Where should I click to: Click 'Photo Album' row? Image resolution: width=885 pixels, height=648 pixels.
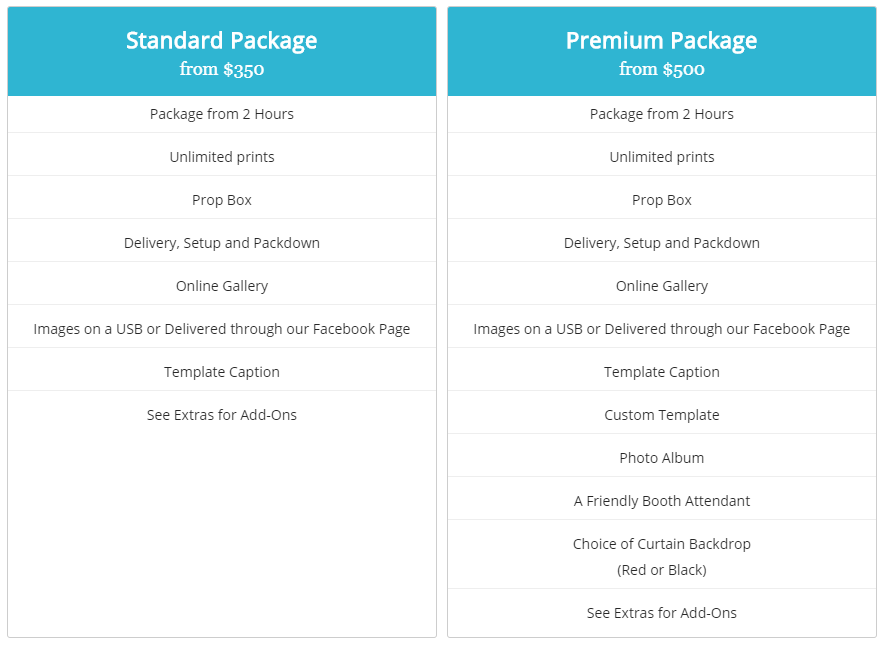[x=661, y=458]
